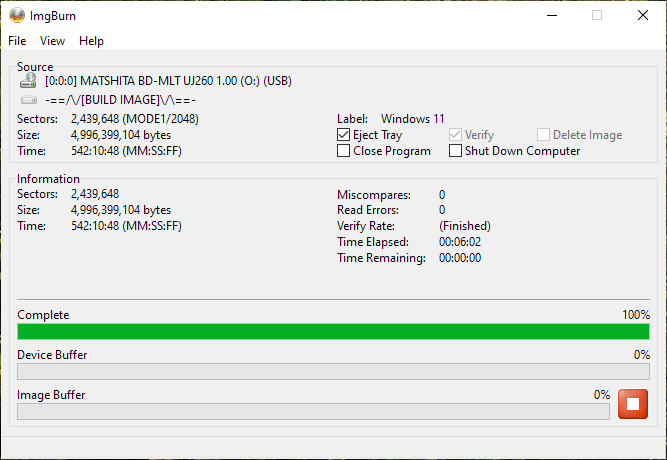Click the Windows 11 label value
This screenshot has width=667, height=460.
point(413,119)
